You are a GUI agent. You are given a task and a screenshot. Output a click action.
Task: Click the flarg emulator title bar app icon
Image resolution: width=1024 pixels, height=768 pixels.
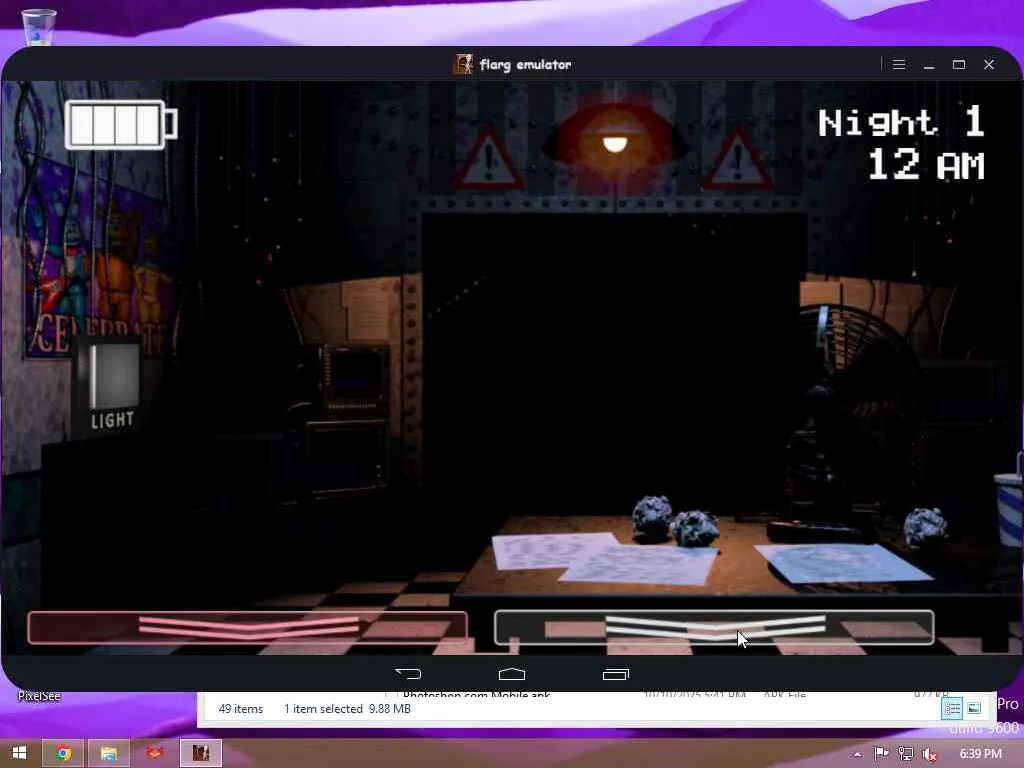[x=463, y=65]
